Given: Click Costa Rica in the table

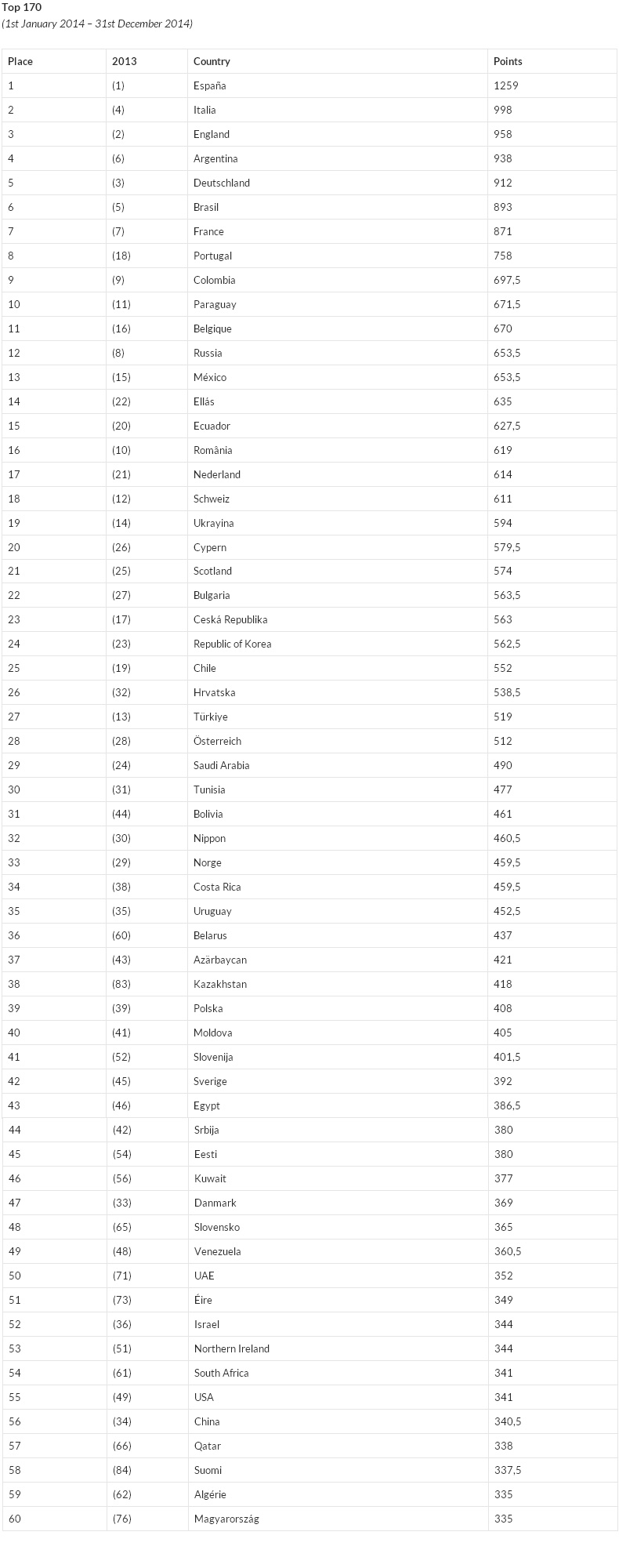Looking at the screenshot, I should pos(217,887).
